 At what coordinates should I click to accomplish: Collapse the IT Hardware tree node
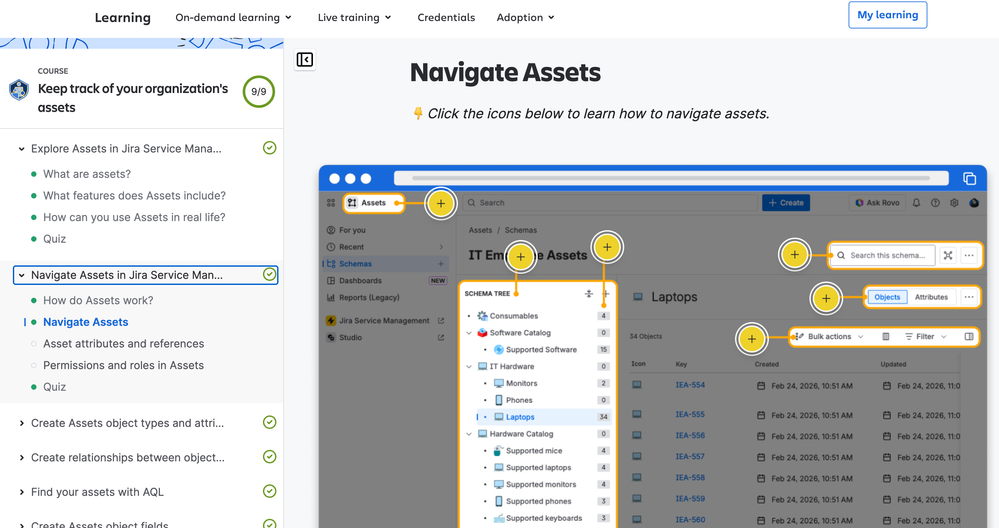[x=469, y=366]
